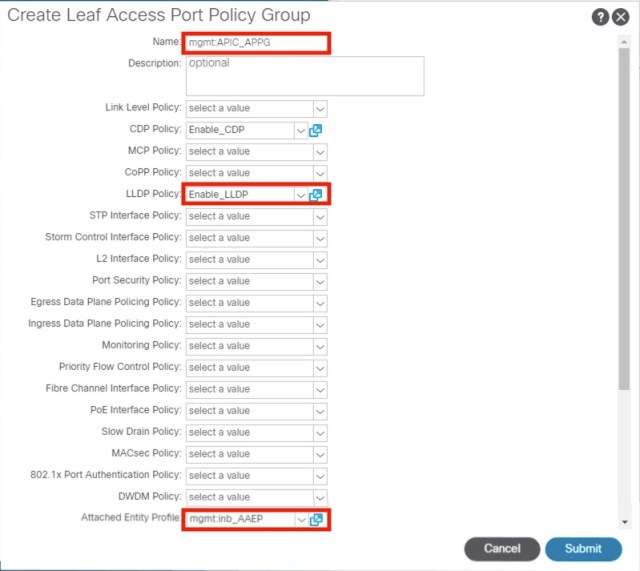The width and height of the screenshot is (640, 571).
Task: Click the Submit button
Action: (583, 548)
